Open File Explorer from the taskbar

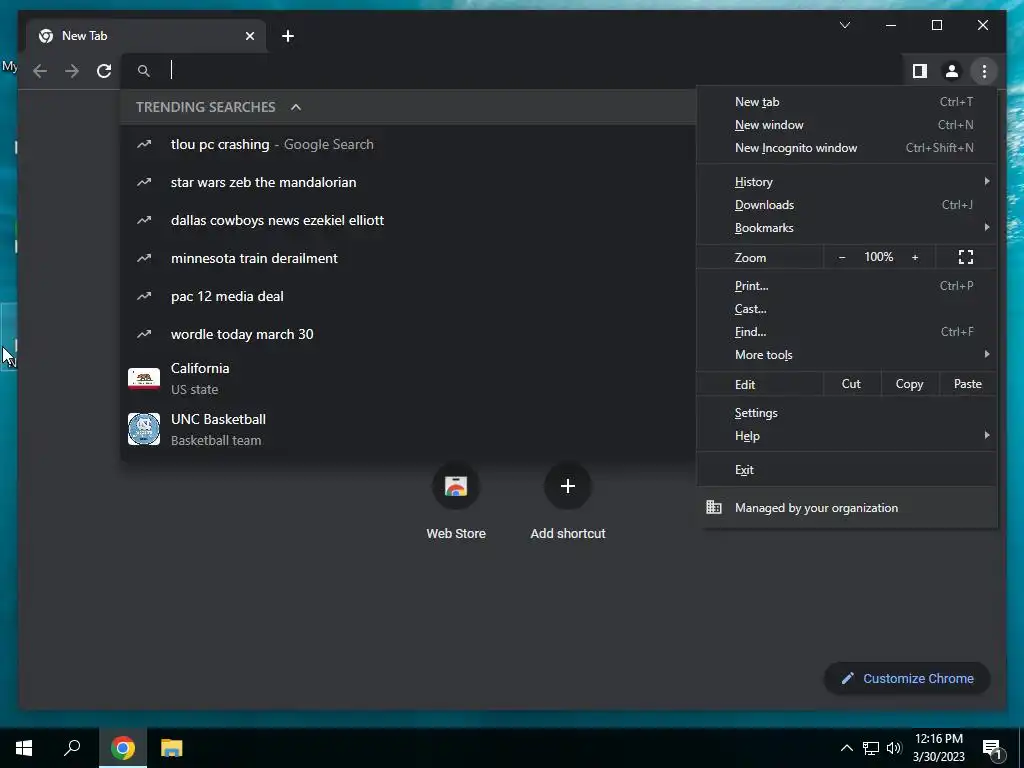tap(172, 748)
